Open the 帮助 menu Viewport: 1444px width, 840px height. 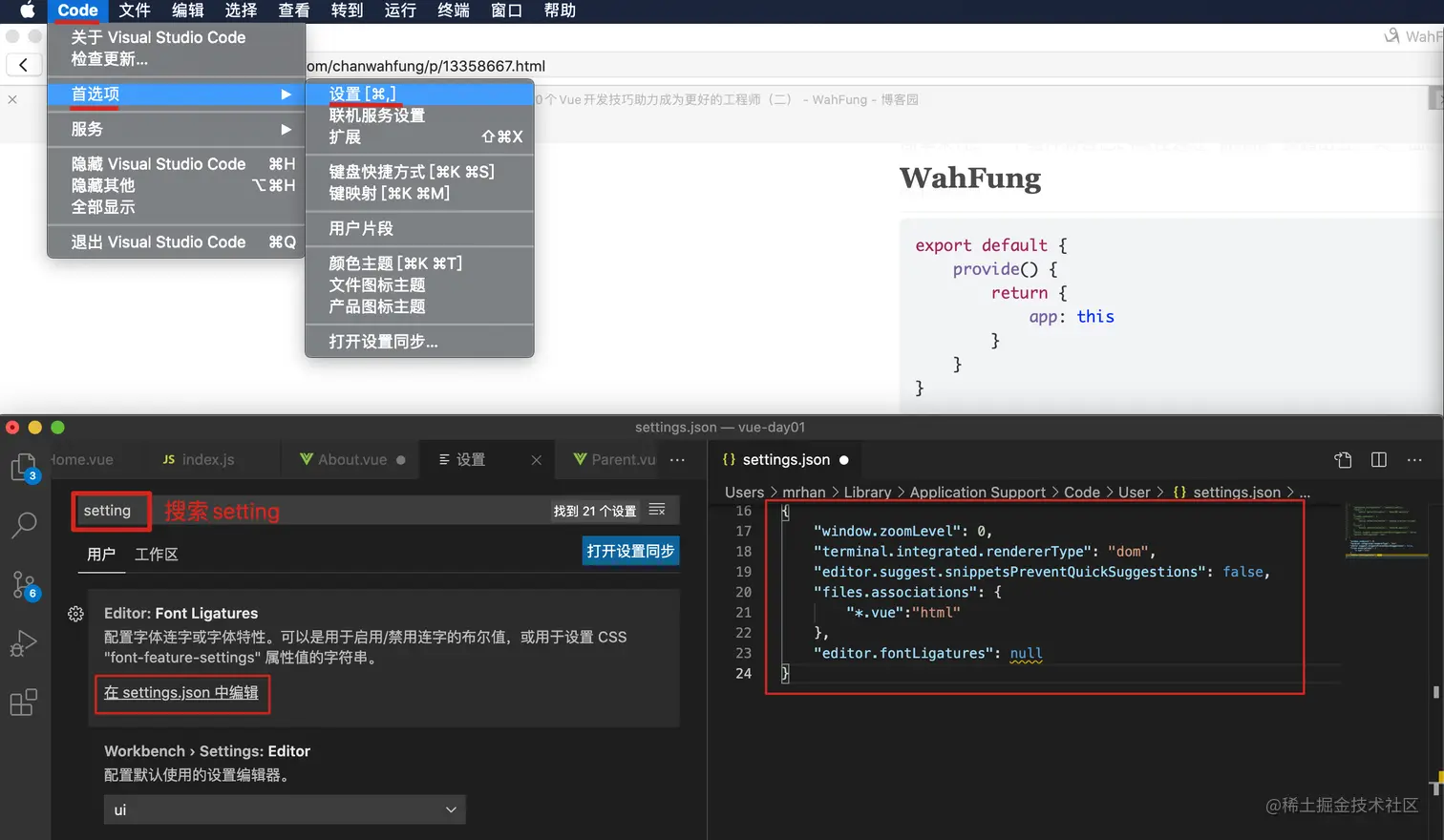[x=560, y=10]
